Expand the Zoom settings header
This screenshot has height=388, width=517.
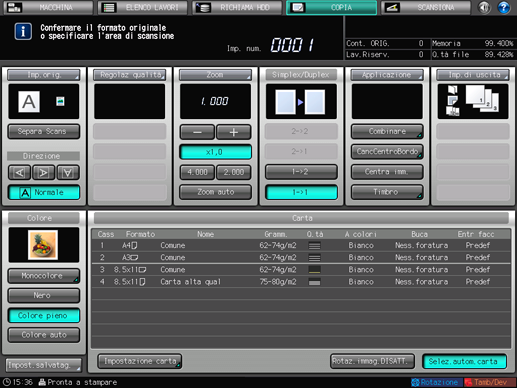tap(215, 75)
